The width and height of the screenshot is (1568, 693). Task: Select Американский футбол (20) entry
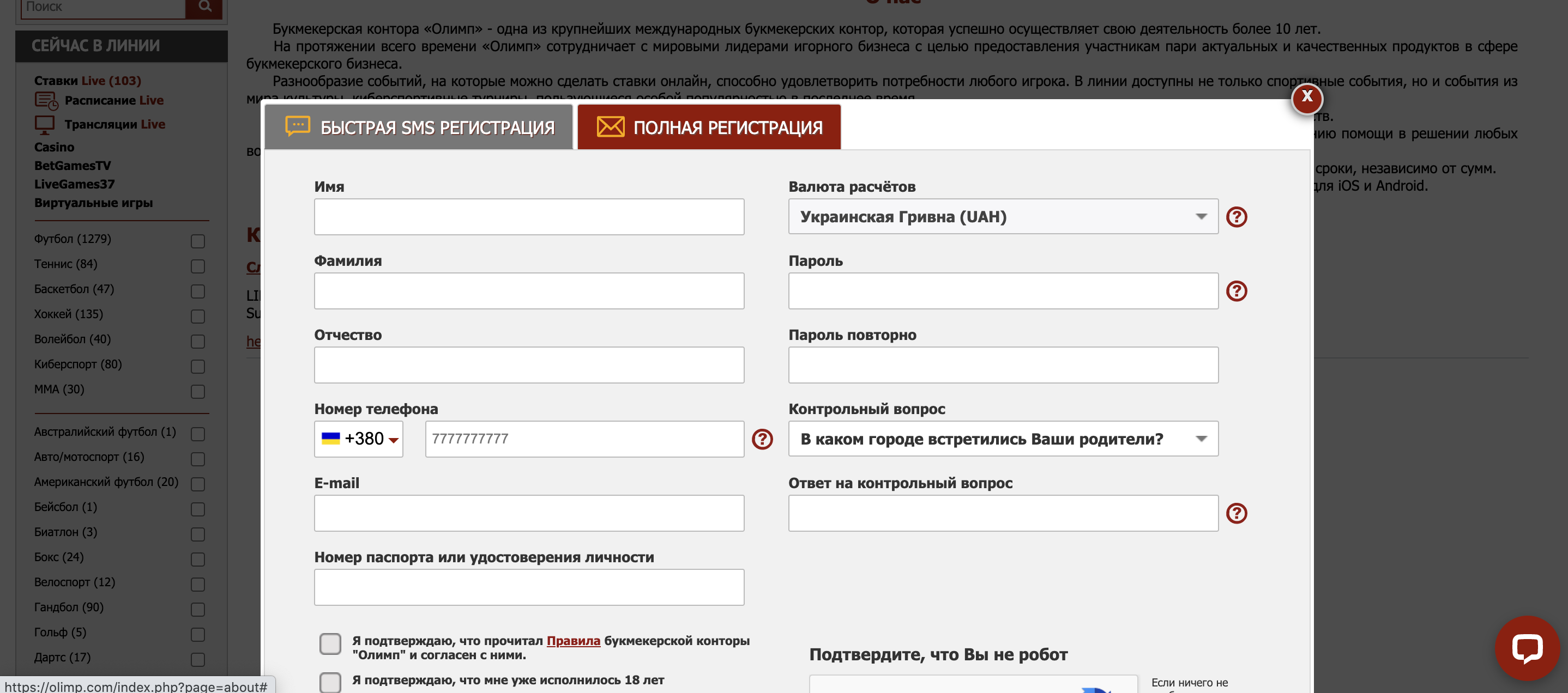106,482
